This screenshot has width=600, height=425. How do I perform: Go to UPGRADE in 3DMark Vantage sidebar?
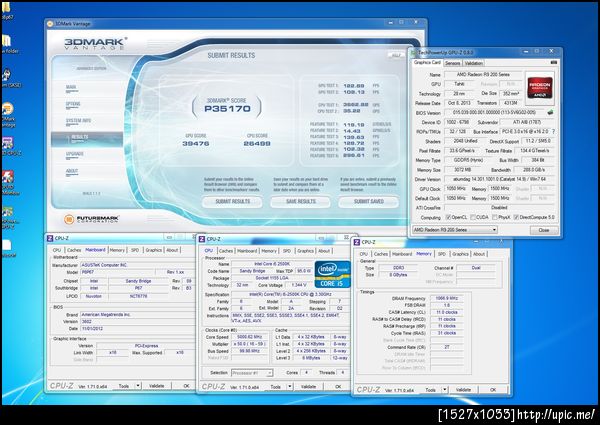(74, 154)
